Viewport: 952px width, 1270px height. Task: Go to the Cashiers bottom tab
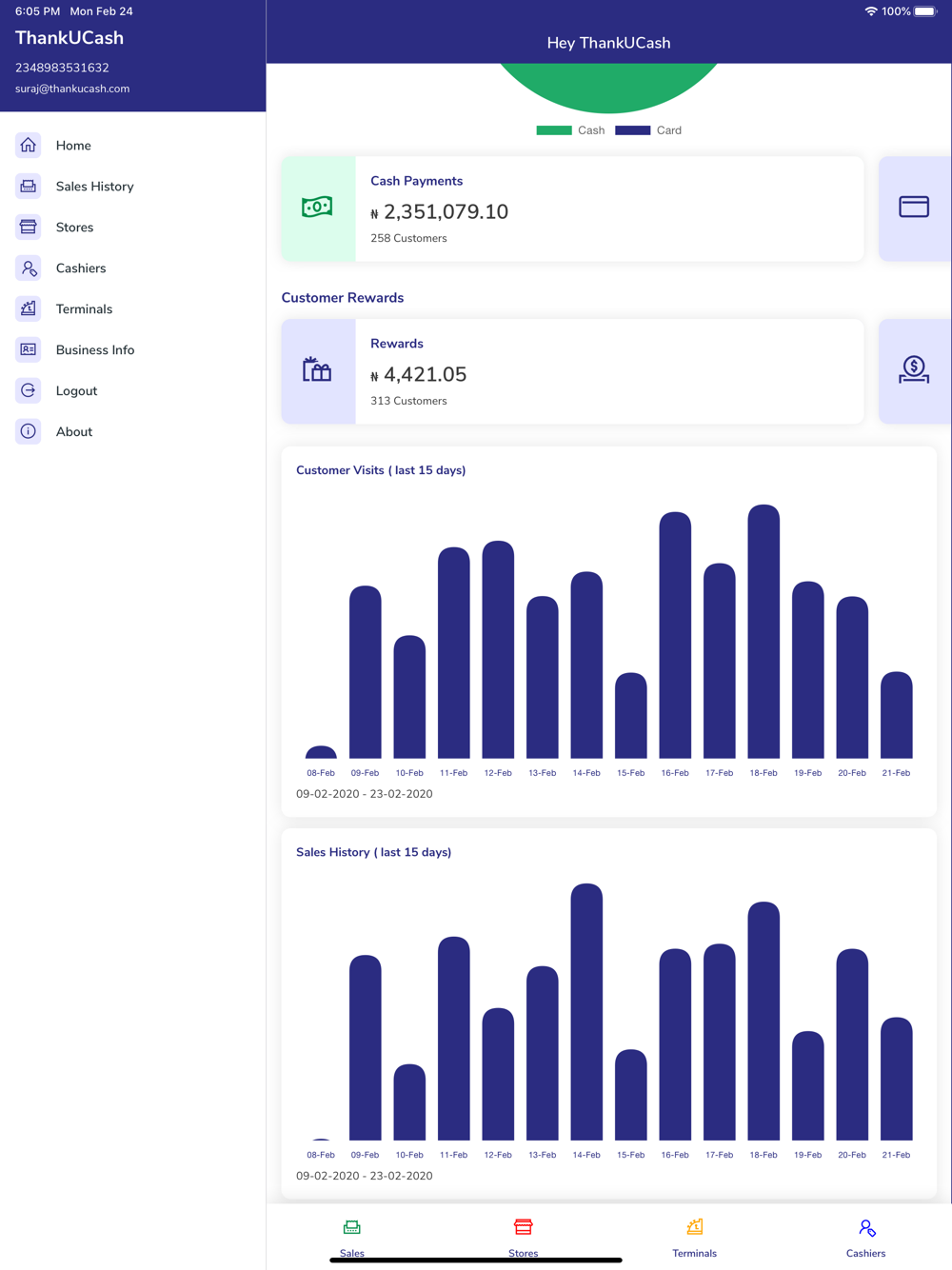click(866, 1237)
